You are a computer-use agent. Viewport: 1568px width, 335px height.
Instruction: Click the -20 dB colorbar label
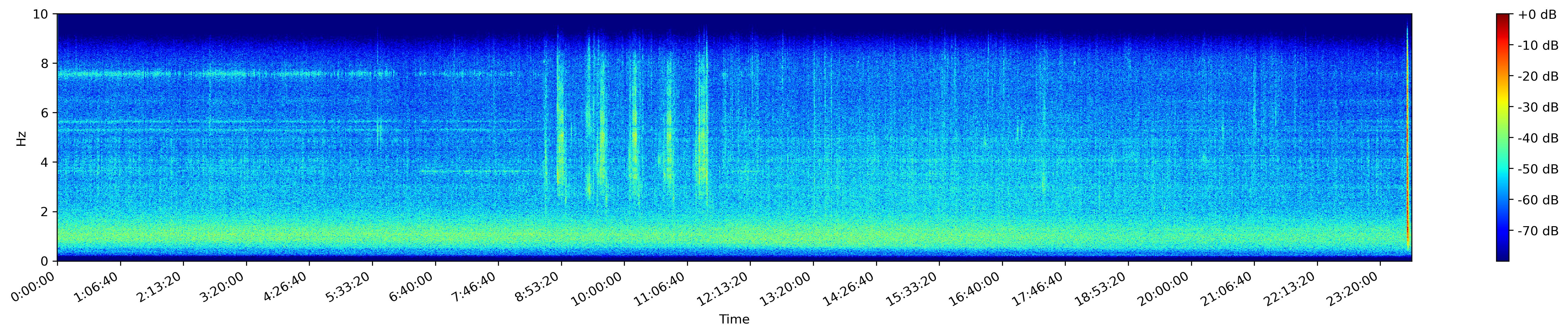[1538, 77]
